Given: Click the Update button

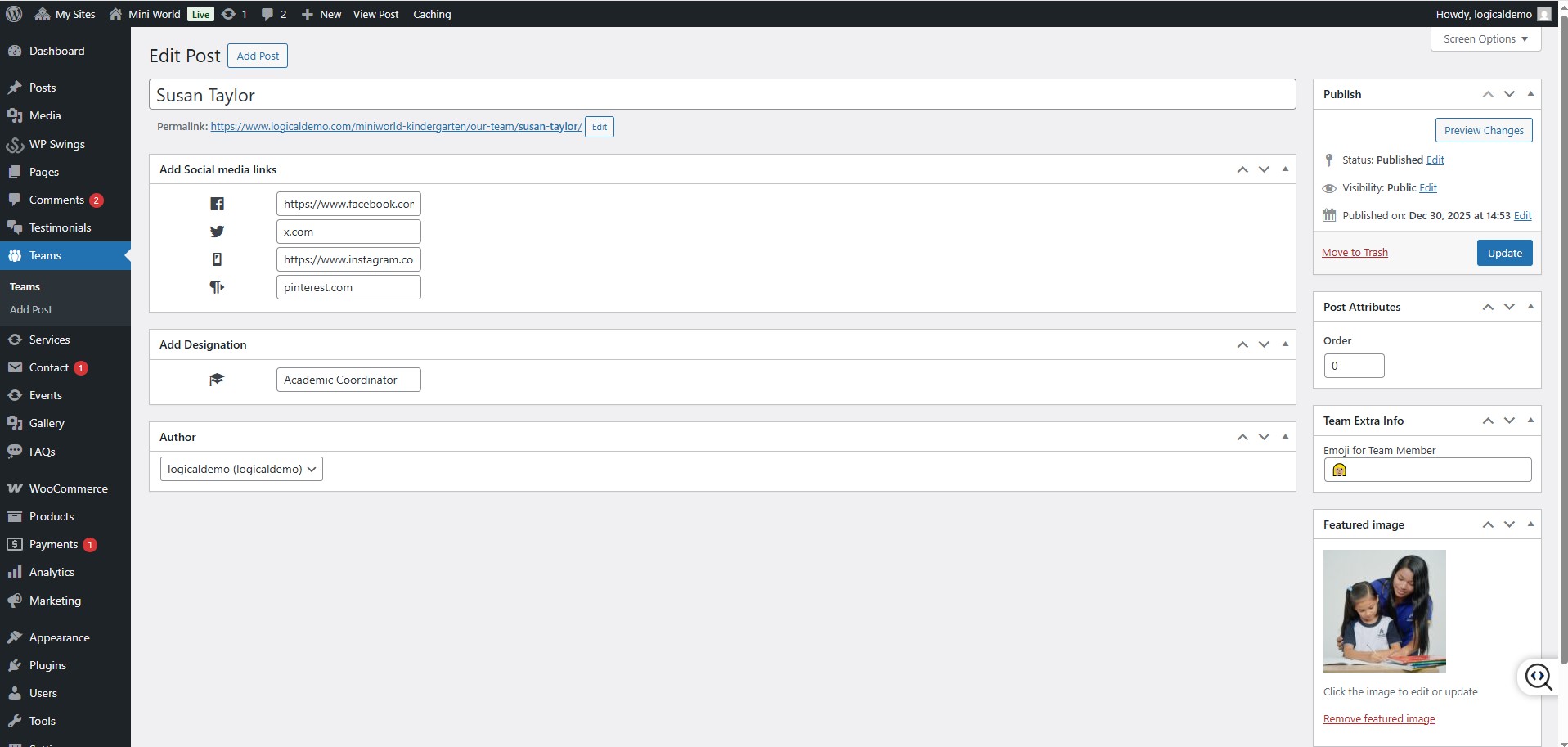Looking at the screenshot, I should point(1504,253).
